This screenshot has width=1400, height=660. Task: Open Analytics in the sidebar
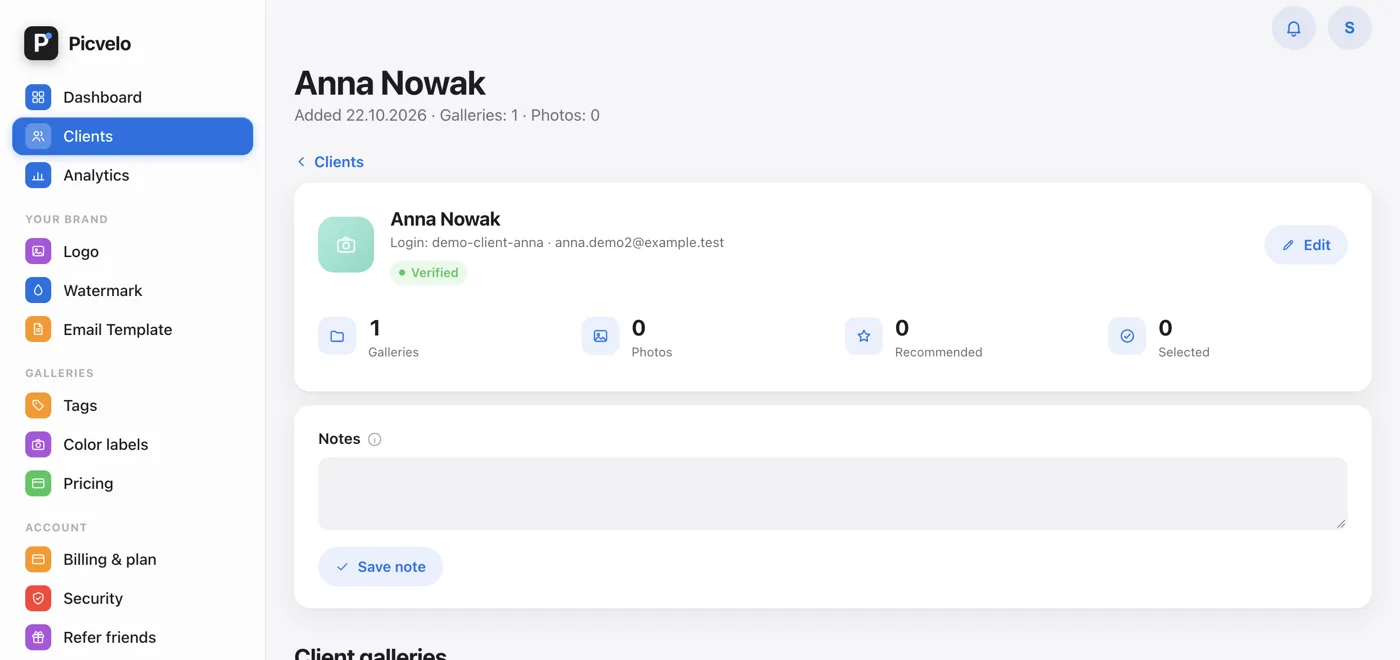[x=132, y=175]
